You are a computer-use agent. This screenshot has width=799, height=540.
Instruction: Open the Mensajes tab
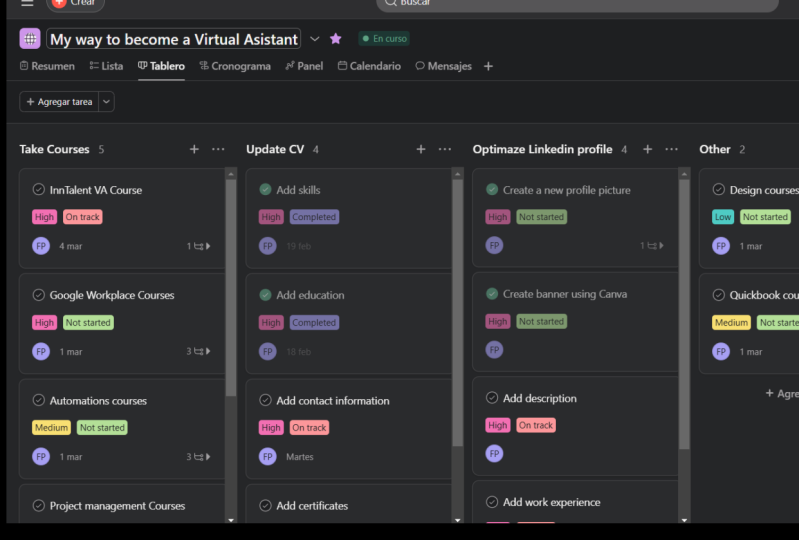click(443, 66)
